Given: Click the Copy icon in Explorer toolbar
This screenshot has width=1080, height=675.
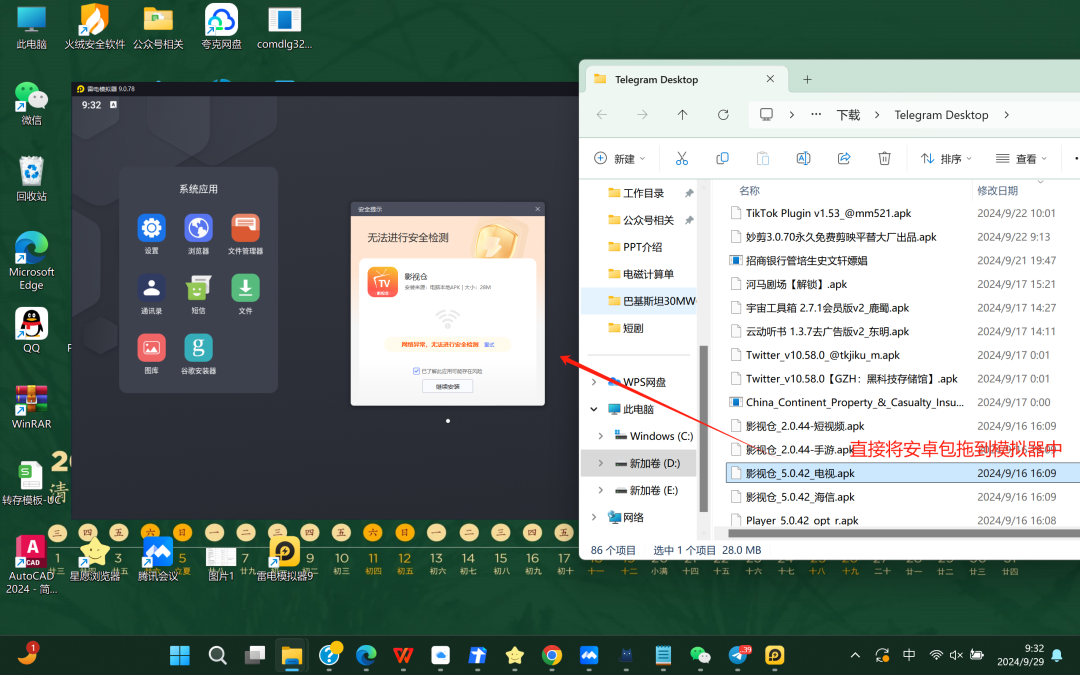Looking at the screenshot, I should (x=723, y=158).
